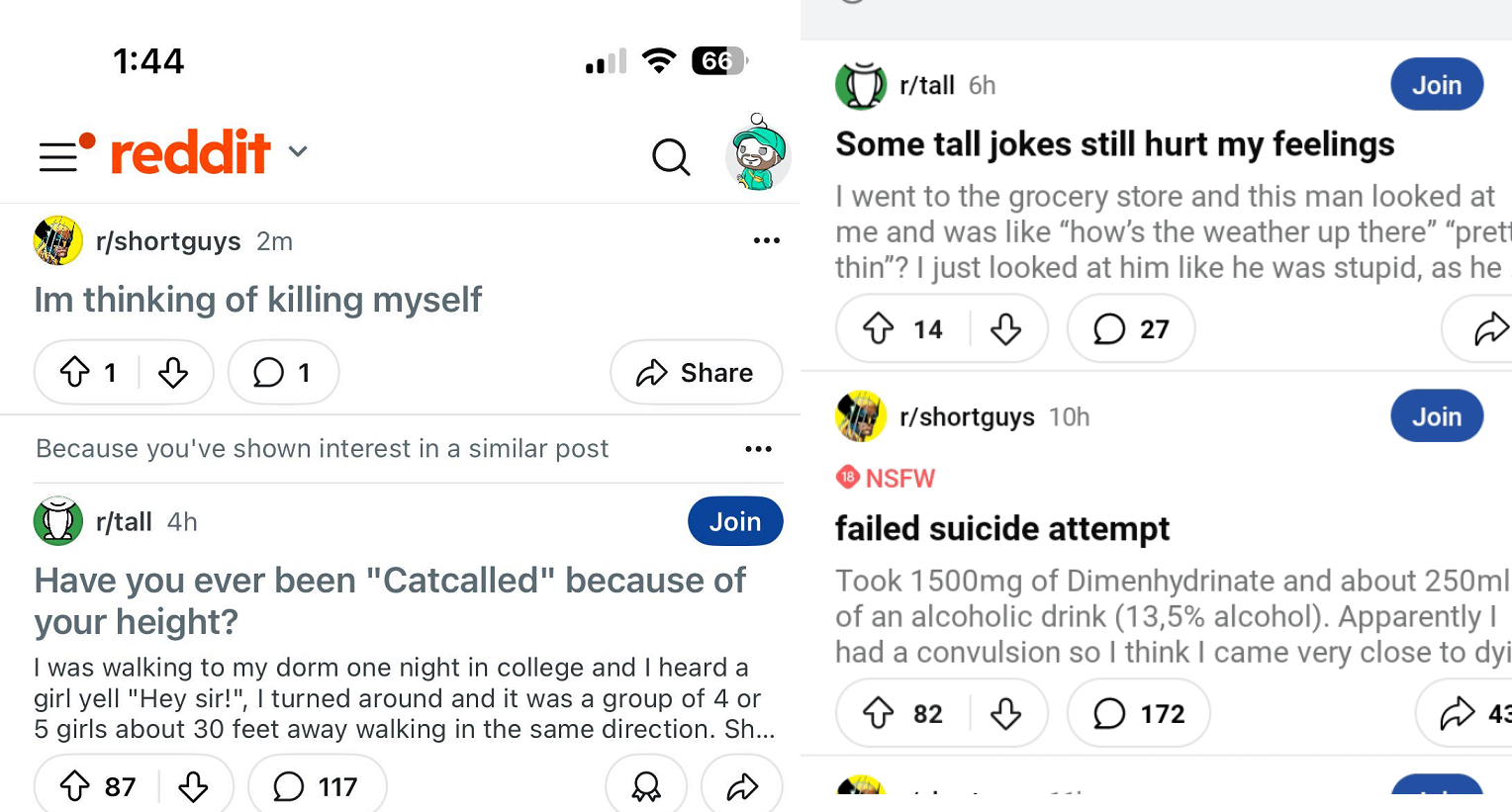Screen dimensions: 1512x812
Task: Open the r/shortguys community link, 2m post
Action: [x=168, y=241]
